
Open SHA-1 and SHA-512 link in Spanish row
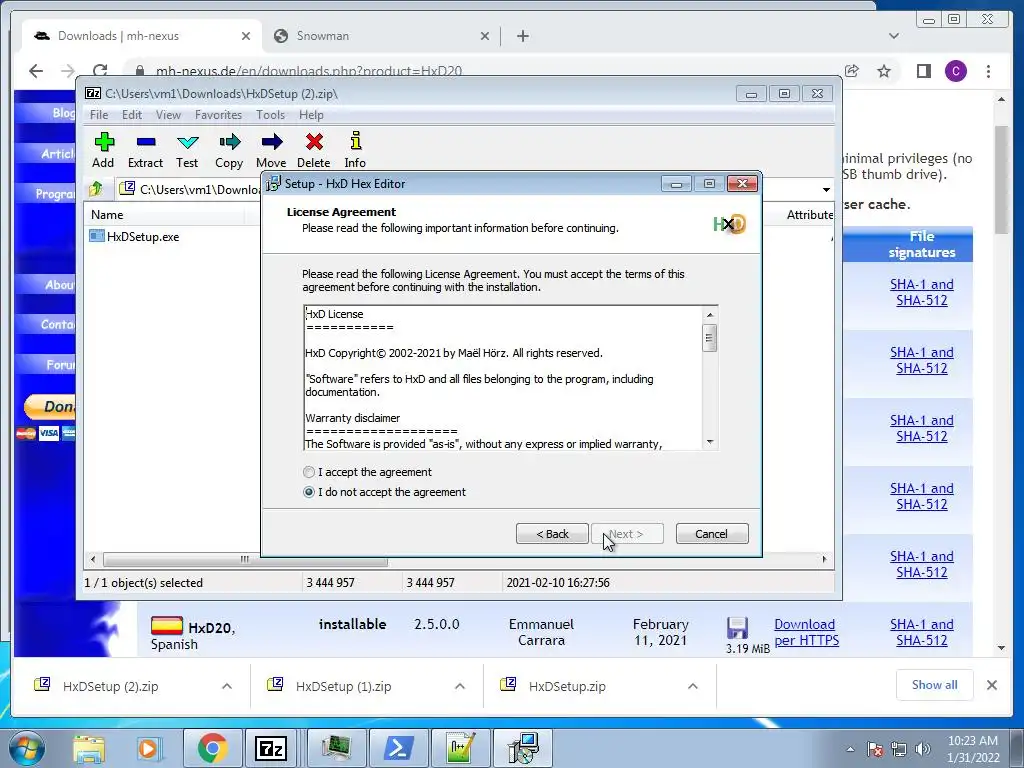pos(921,632)
